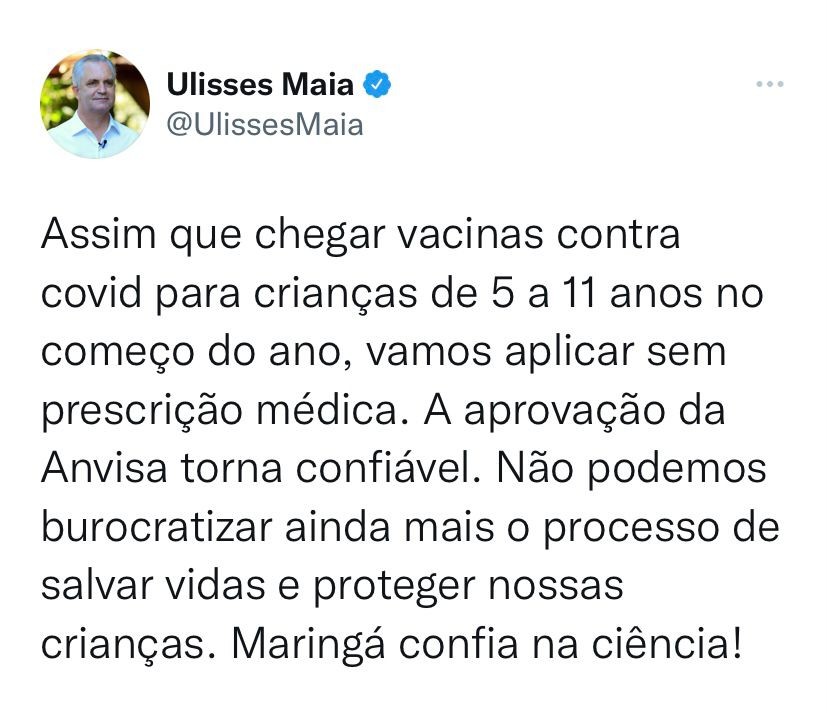827x713 pixels.
Task: Click the blue verified badge
Action: pos(377,86)
